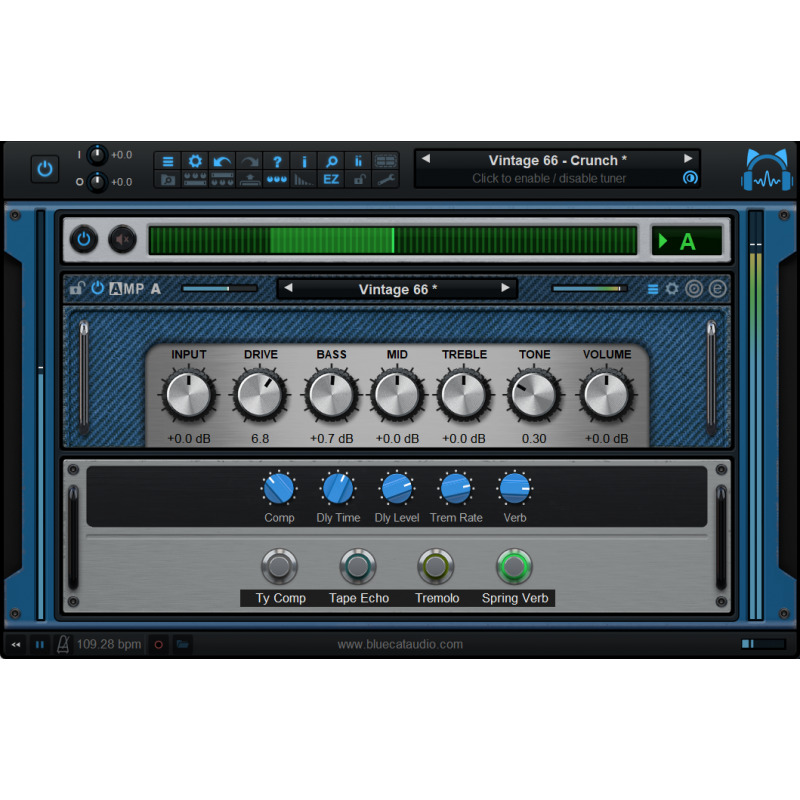Select the A channel button
800x800 pixels.
(687, 240)
